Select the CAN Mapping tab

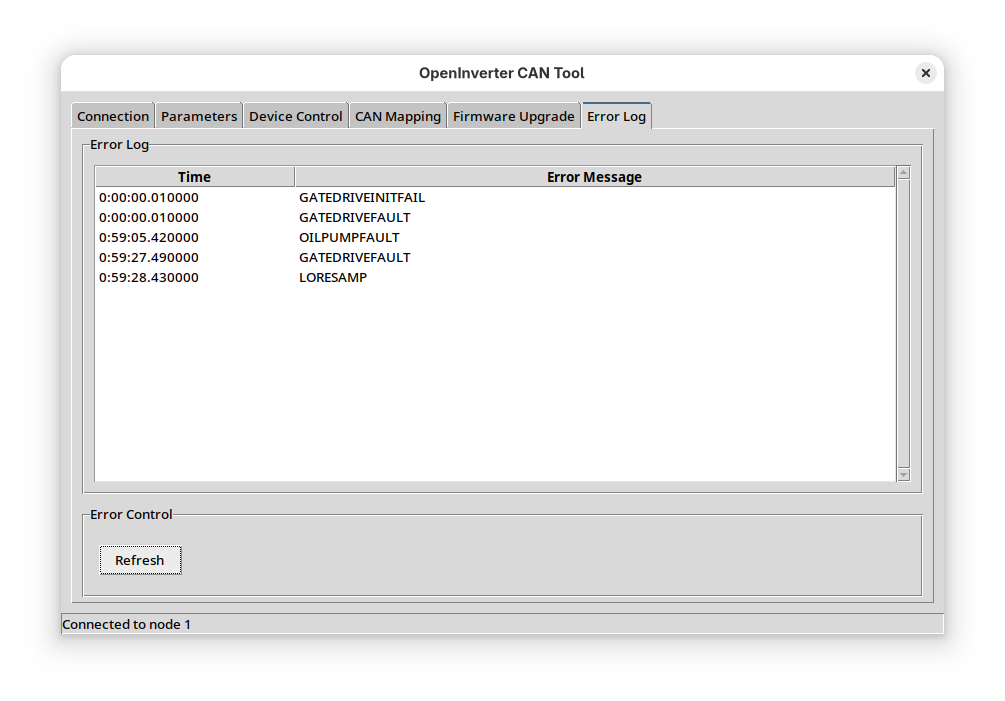click(x=397, y=116)
